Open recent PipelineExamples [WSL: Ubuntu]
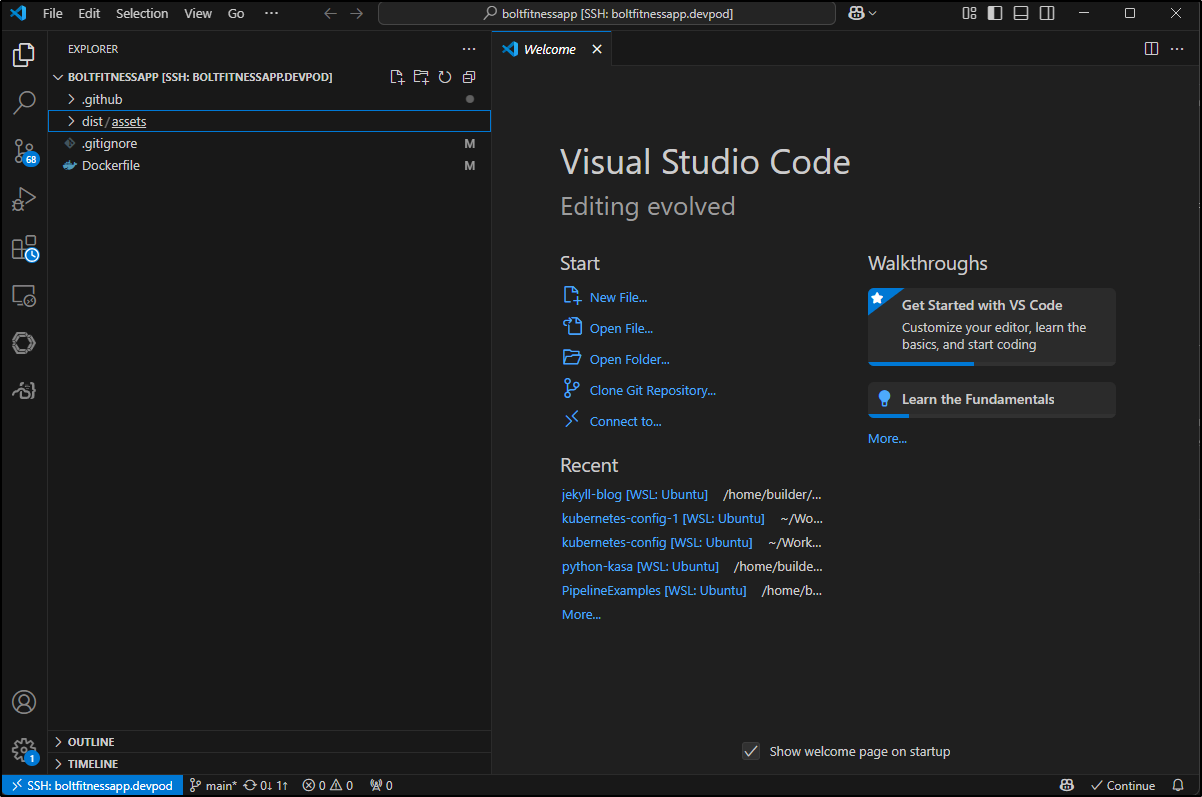This screenshot has width=1202, height=797. (x=654, y=590)
